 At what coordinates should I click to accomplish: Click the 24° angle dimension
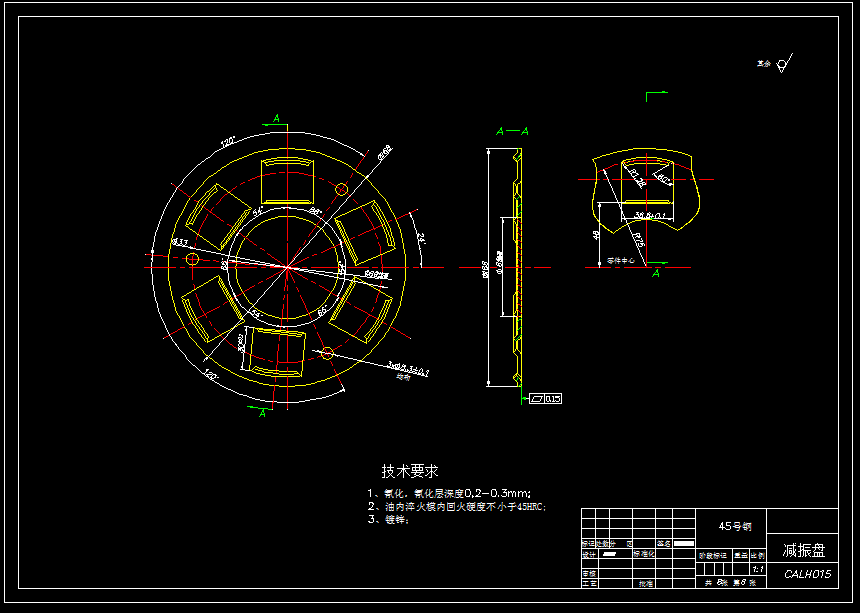tap(421, 239)
